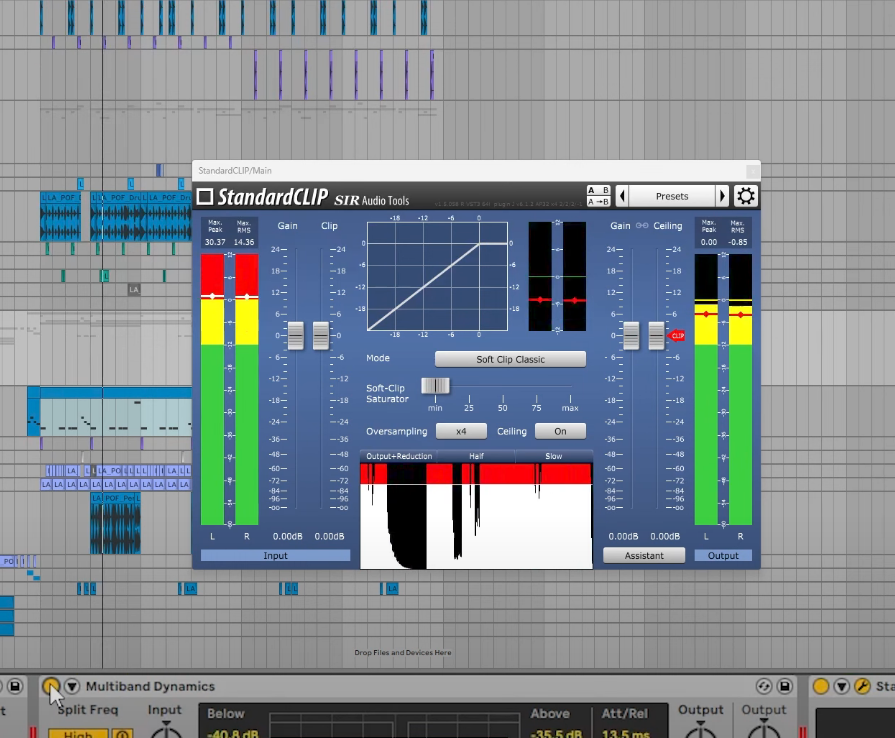This screenshot has width=895, height=738.
Task: Select the LA_POF_Per audio clip
Action: click(115, 523)
